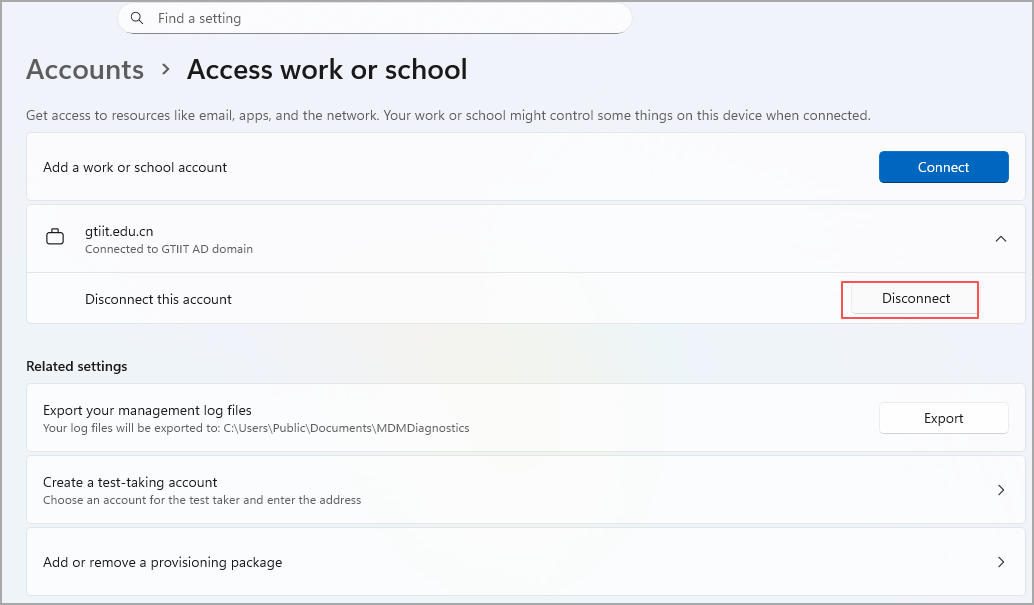Collapse the gtiit.edu.cn account section chevron

tap(1000, 238)
